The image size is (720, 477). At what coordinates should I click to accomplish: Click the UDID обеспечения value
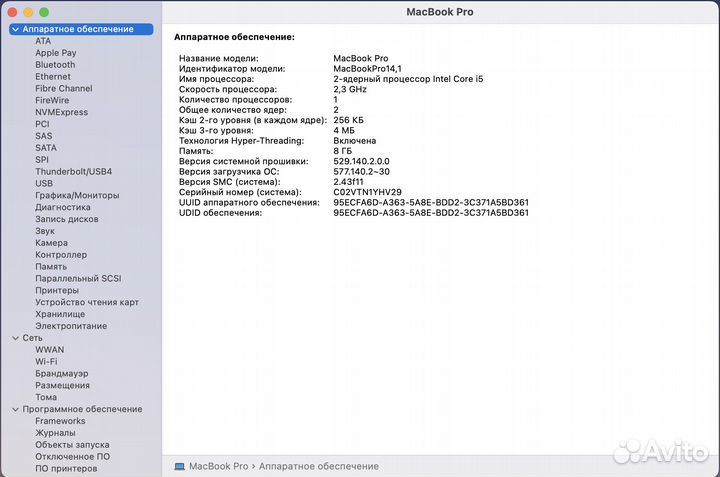(431, 213)
